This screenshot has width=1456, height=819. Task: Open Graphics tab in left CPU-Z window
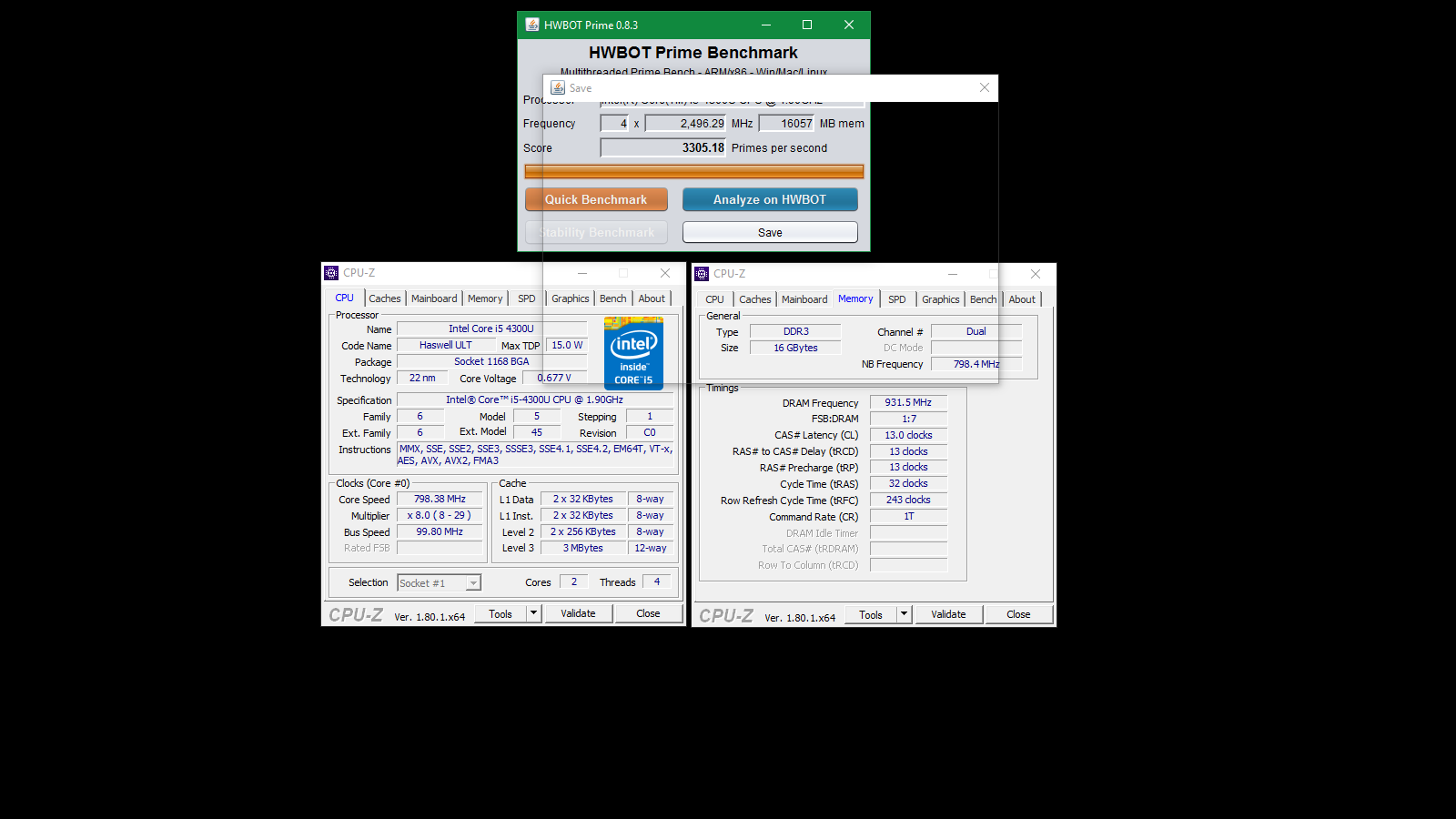(571, 298)
